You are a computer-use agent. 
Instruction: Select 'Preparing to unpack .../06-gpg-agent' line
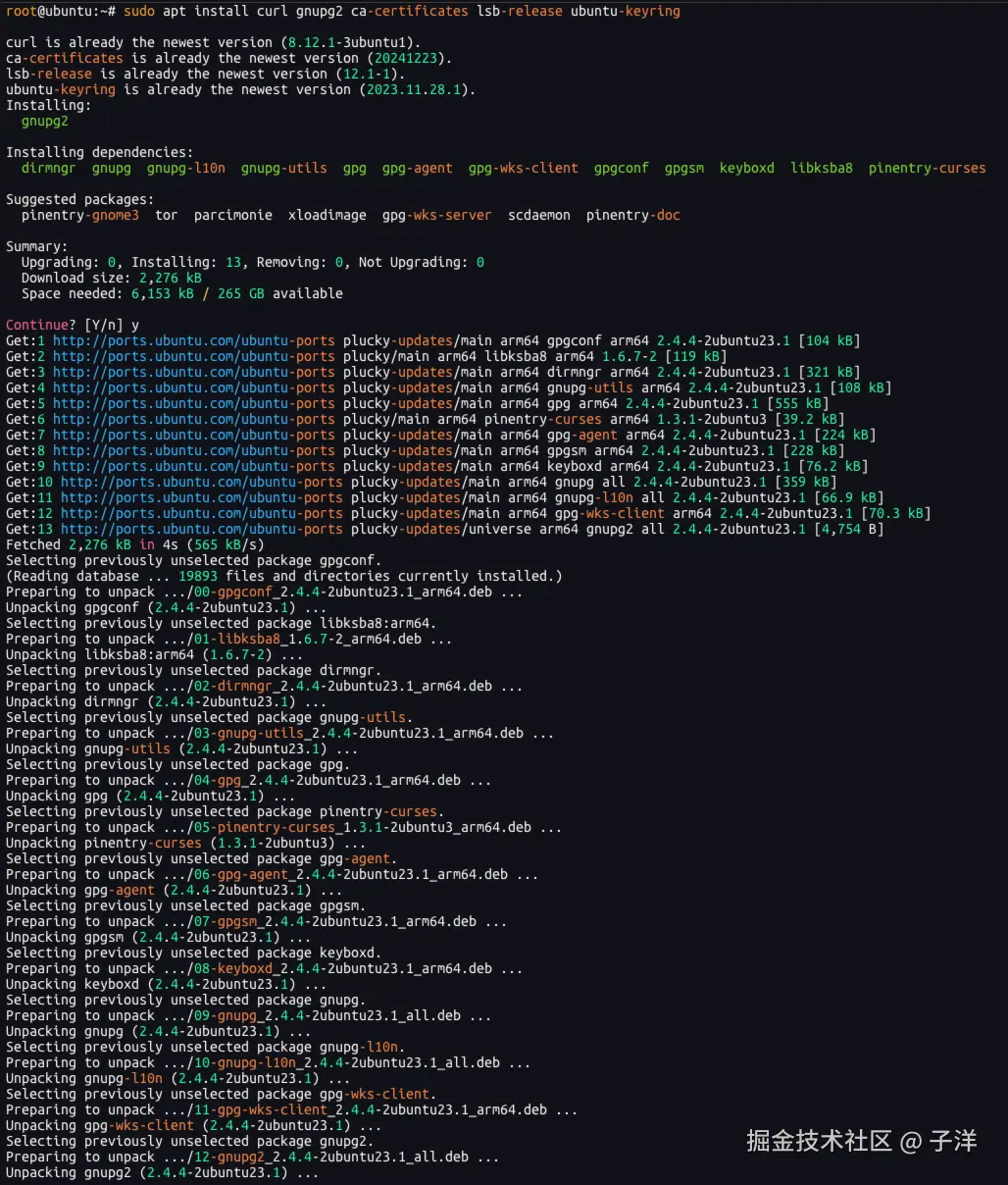[x=273, y=875]
